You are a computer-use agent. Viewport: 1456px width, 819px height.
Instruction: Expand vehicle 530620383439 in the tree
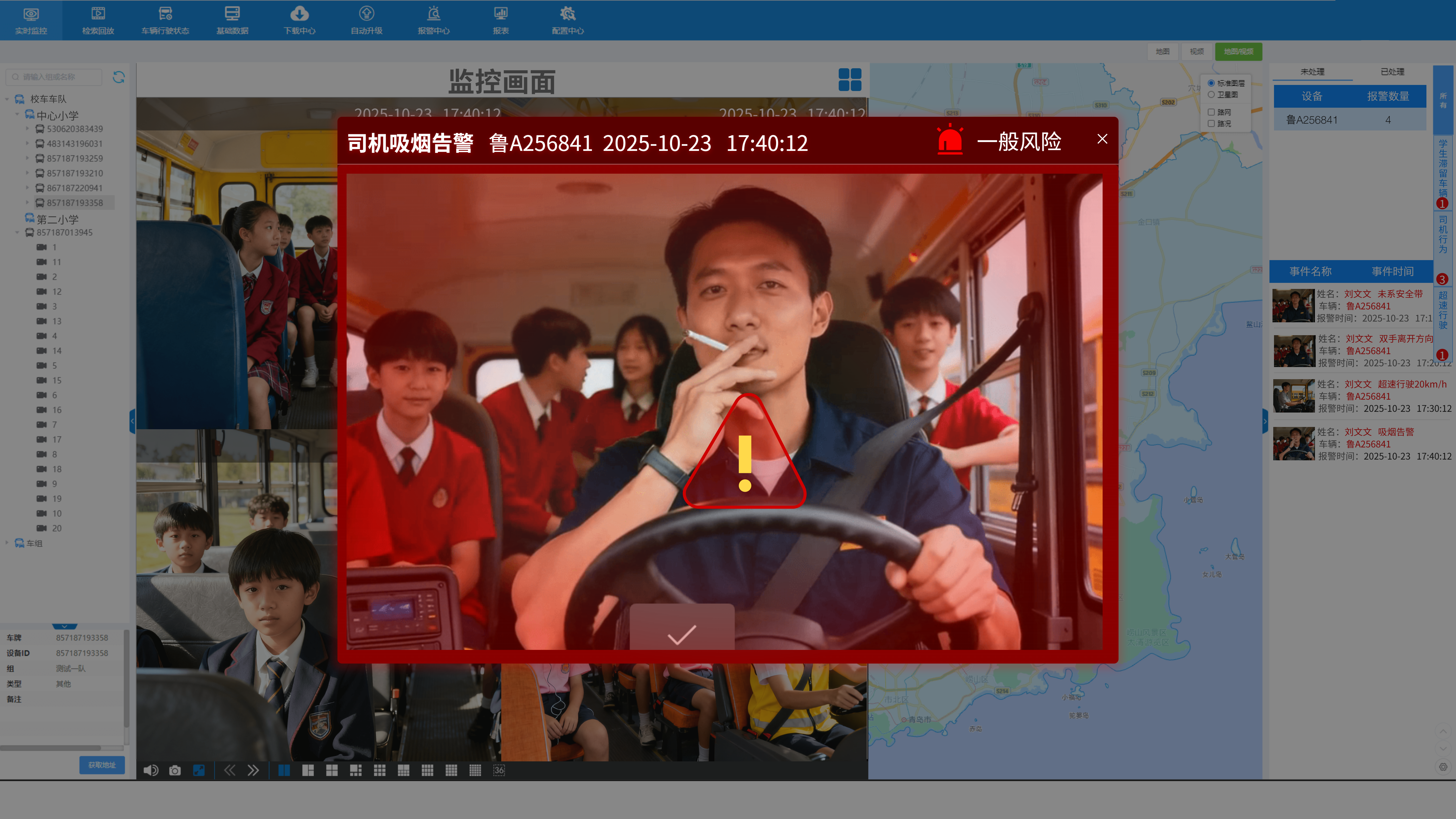click(27, 129)
